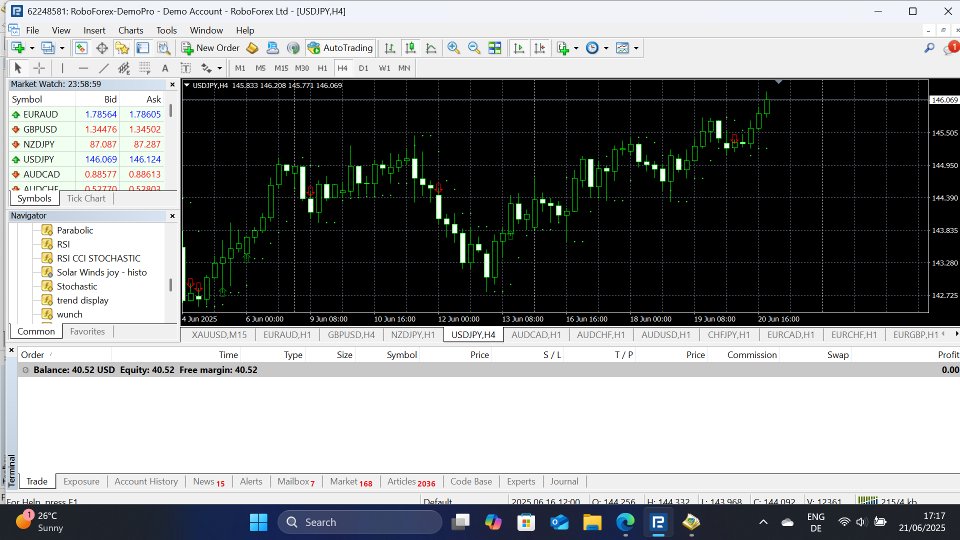Zoom in on the chart with magnifier plus
Viewport: 960px width, 540px height.
point(454,48)
